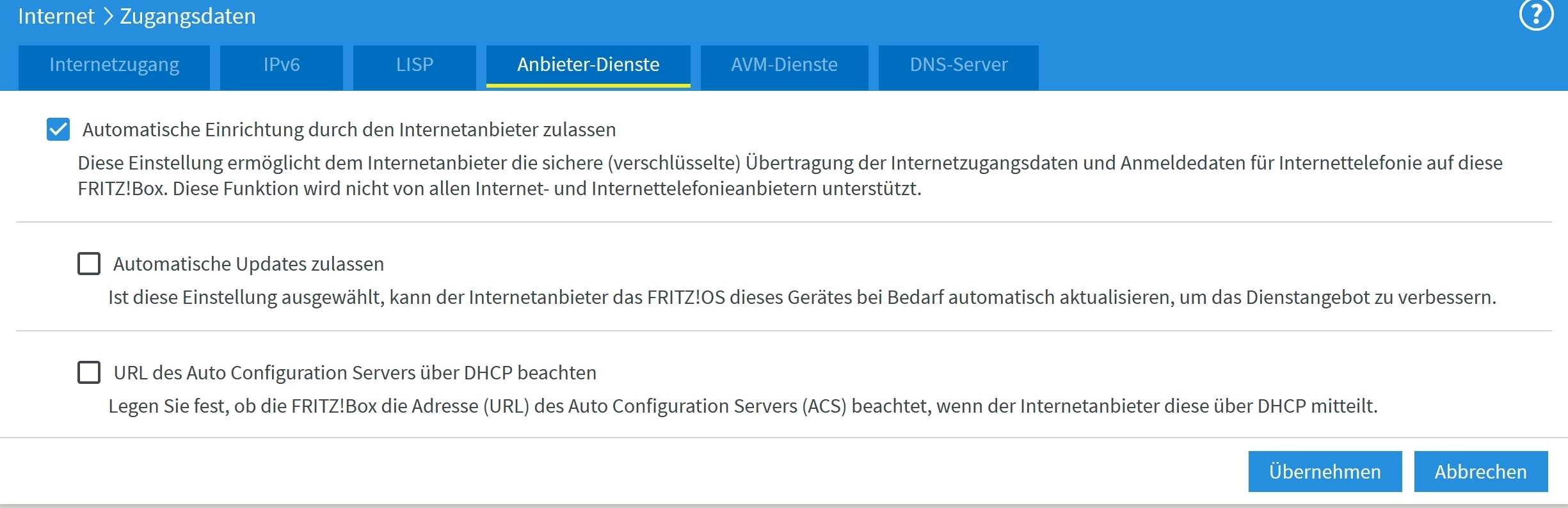Click the 'Automatische Einrichtung durch den Internetanbieter zulassen' label
Image resolution: width=1568 pixels, height=508 pixels.
[349, 130]
